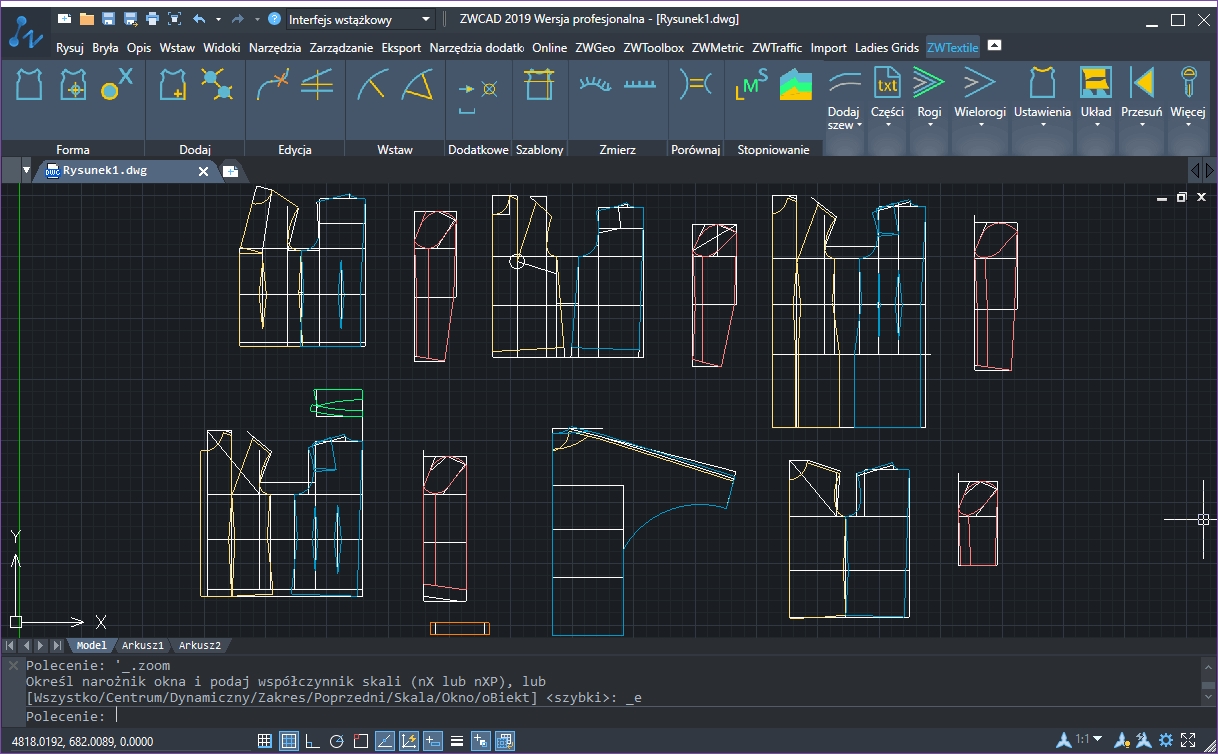Screen dimensions: 1218x754
Task: Click the tape measure icon in Zmierz
Action: (595, 85)
